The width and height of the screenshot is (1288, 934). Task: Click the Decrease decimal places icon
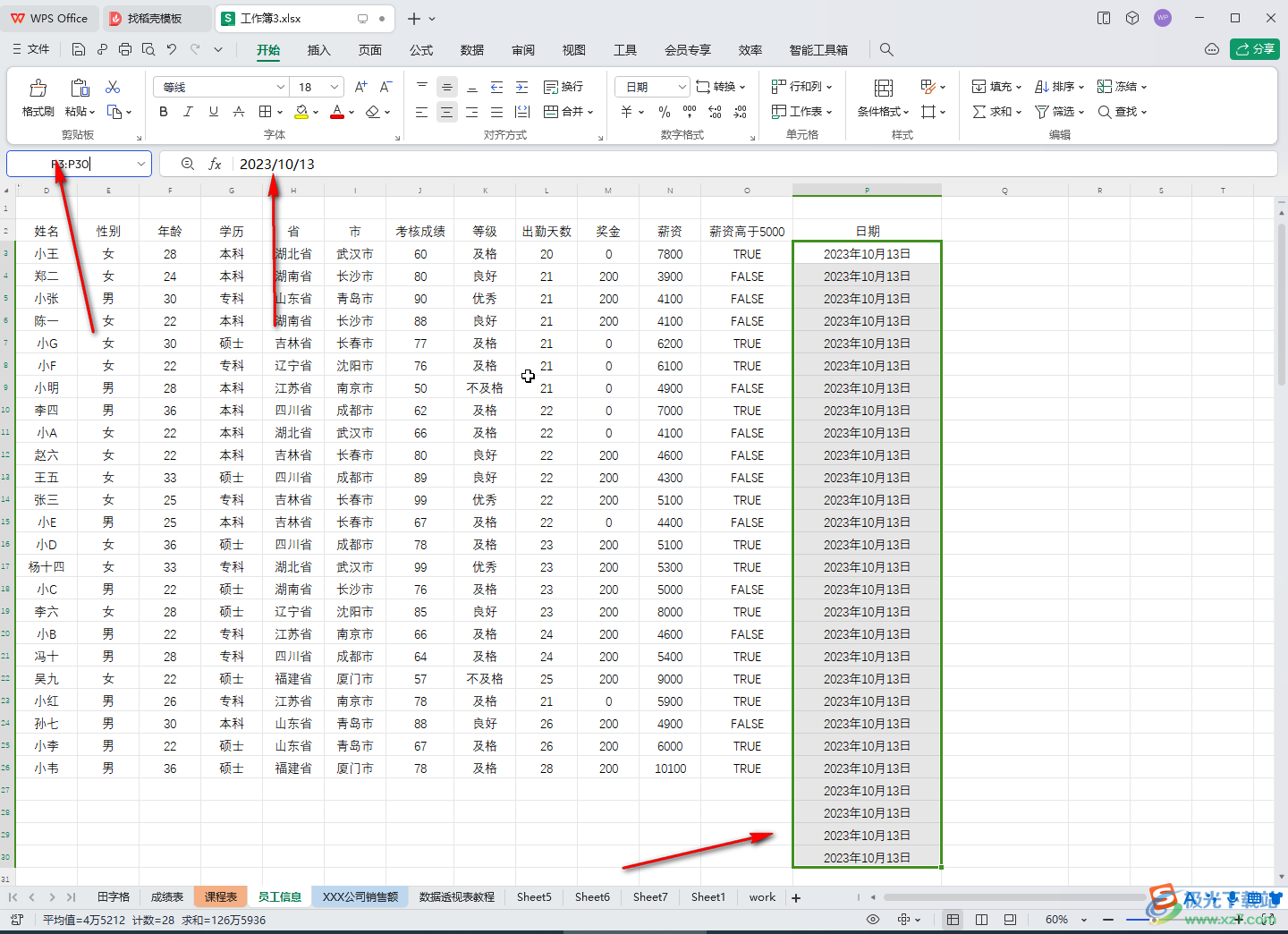(x=740, y=112)
